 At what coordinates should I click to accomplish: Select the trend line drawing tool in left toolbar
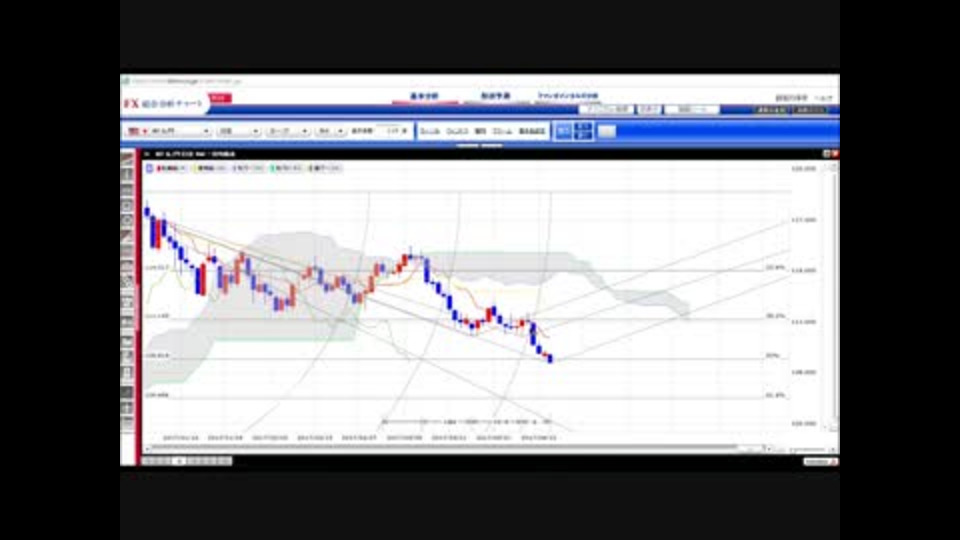click(x=127, y=159)
